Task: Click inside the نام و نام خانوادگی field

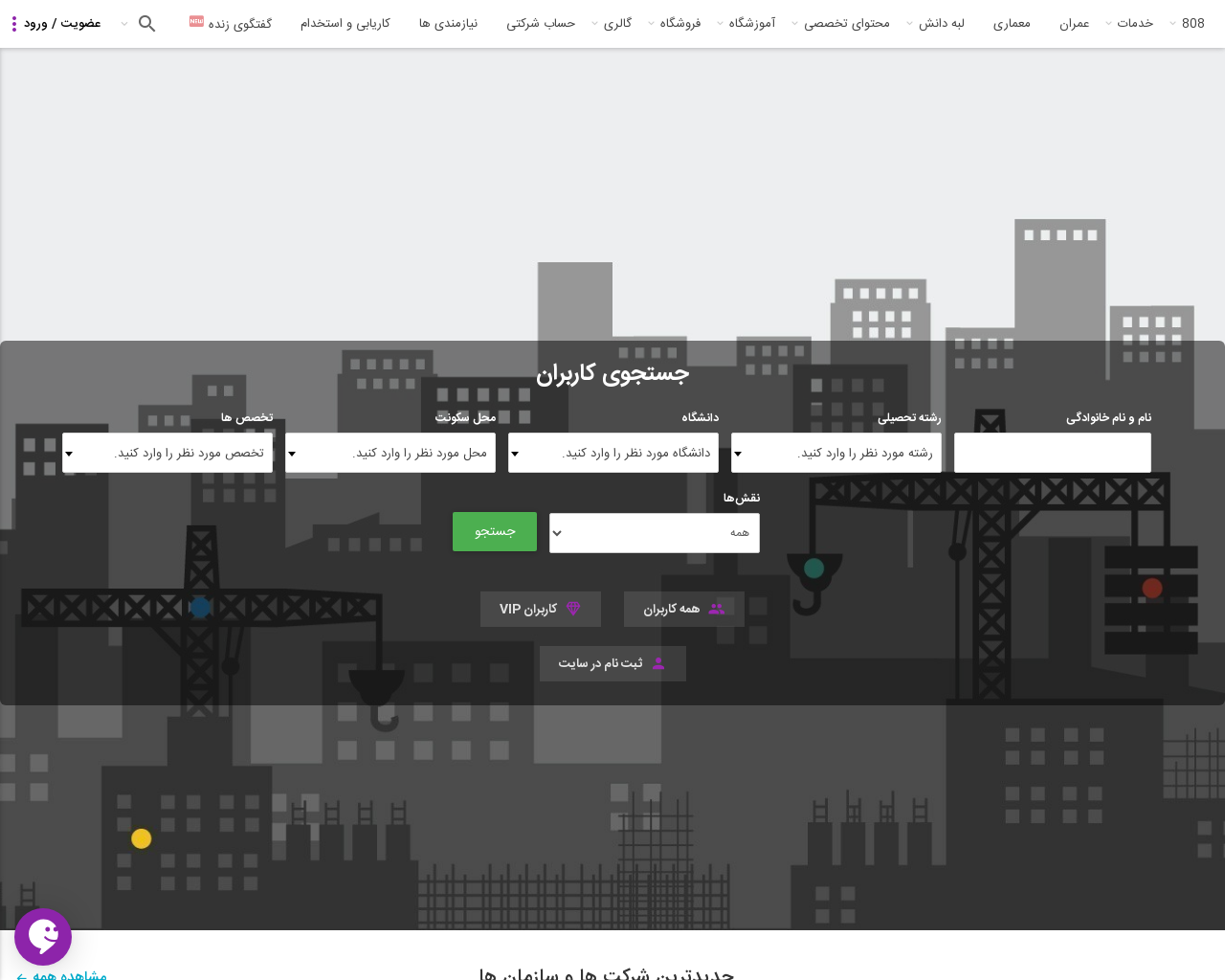Action: pos(1052,453)
